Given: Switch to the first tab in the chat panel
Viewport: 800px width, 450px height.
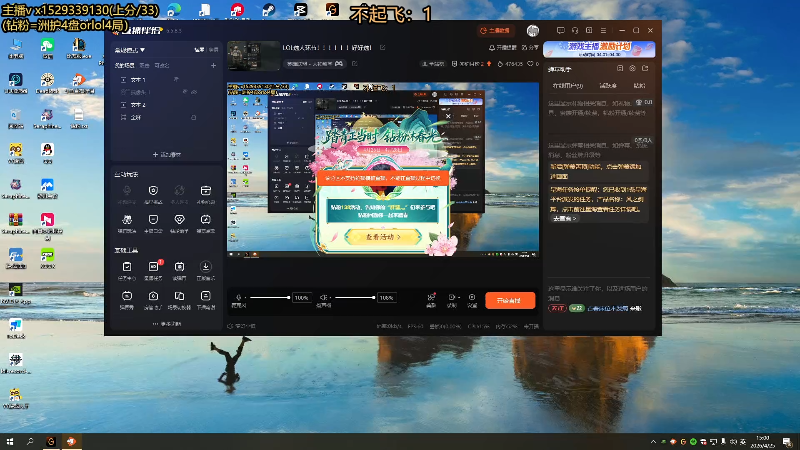Looking at the screenshot, I should (x=568, y=86).
